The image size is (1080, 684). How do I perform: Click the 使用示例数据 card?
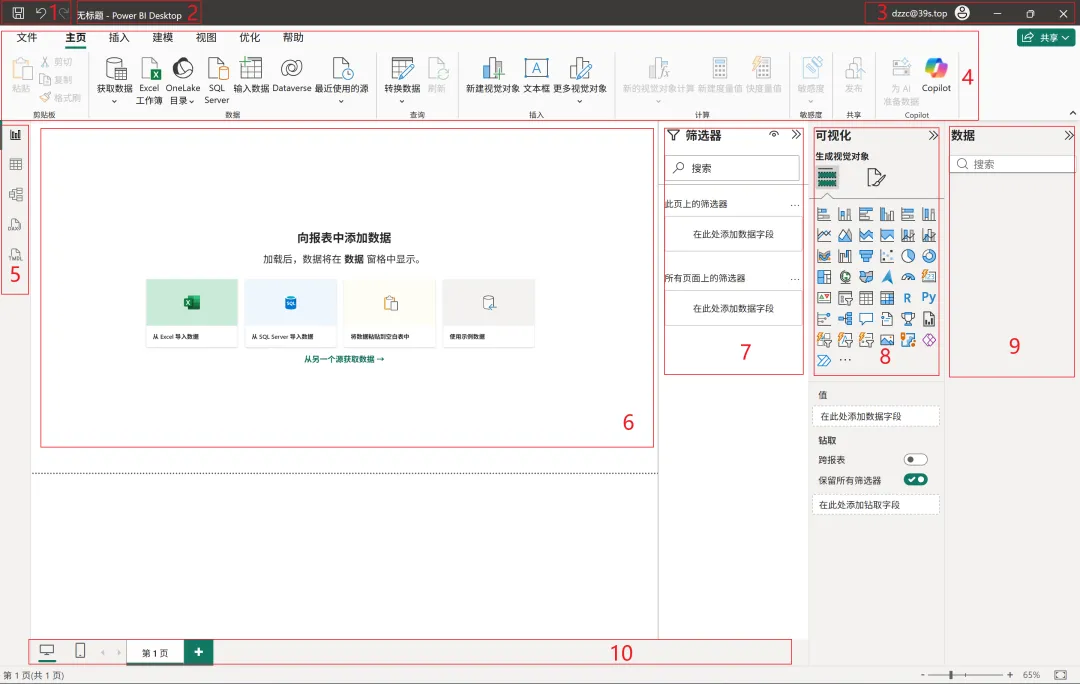coord(488,312)
